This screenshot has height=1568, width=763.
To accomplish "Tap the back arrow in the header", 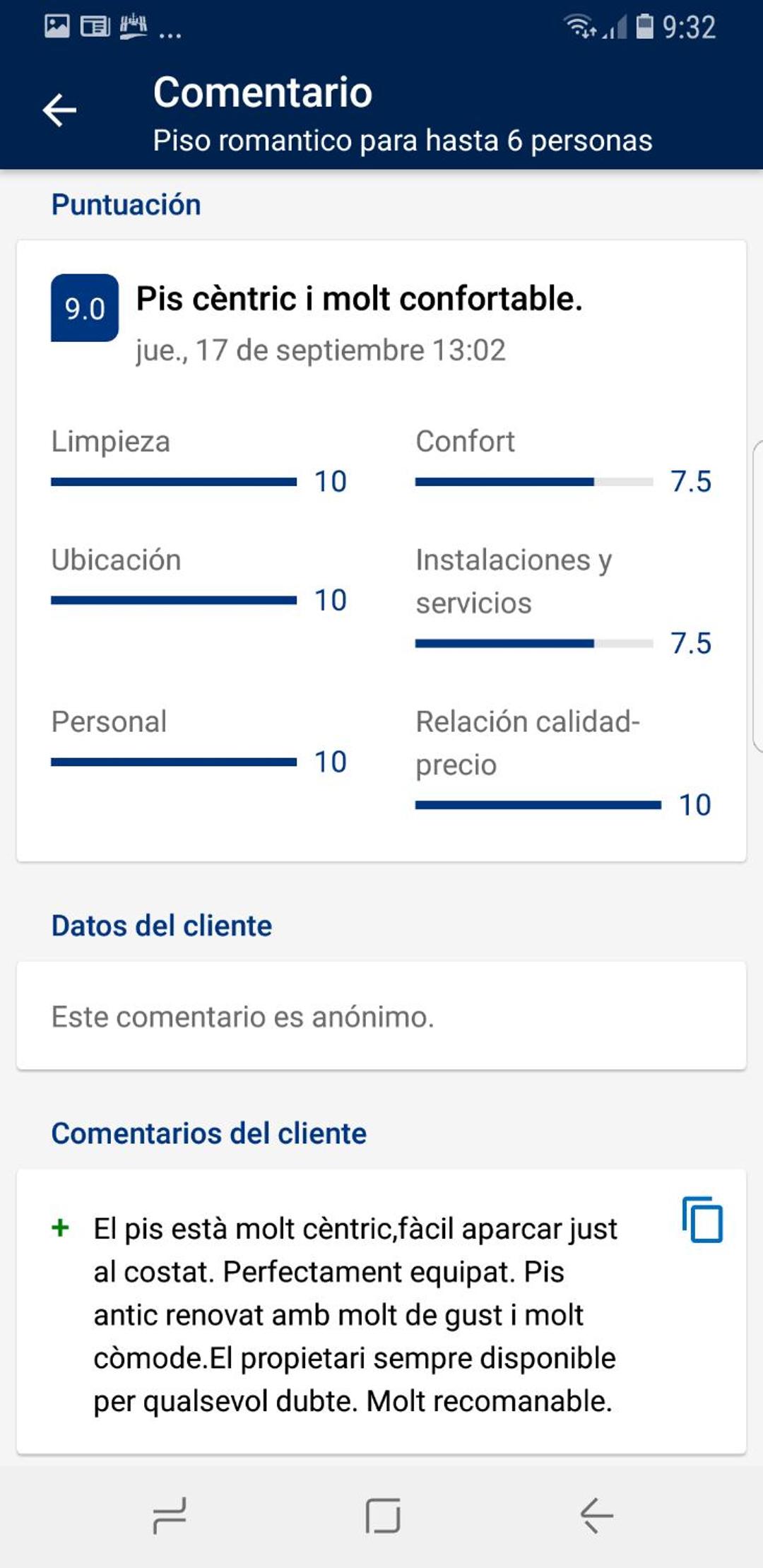I will 59,110.
